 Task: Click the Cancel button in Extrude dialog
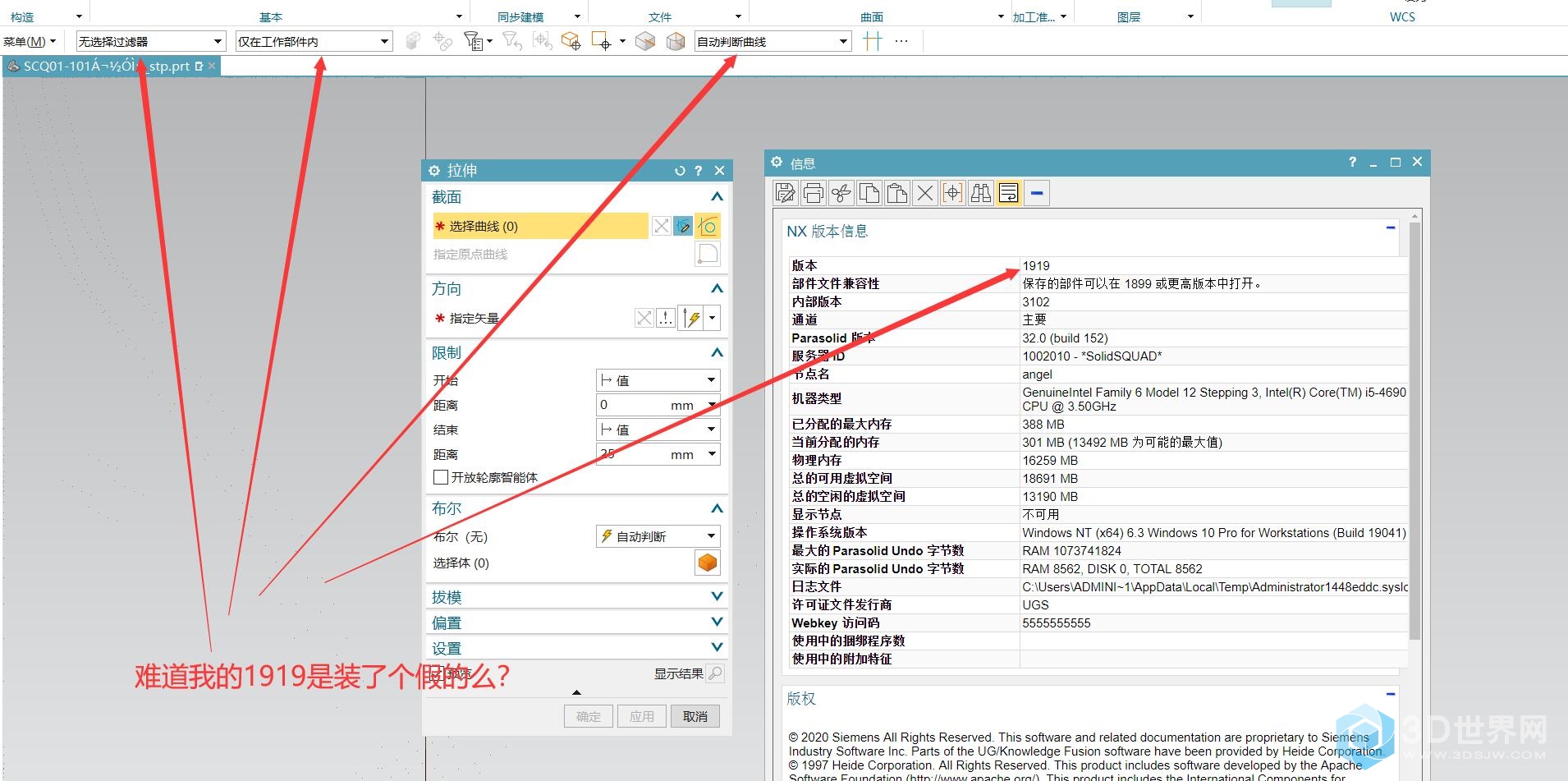[x=695, y=716]
